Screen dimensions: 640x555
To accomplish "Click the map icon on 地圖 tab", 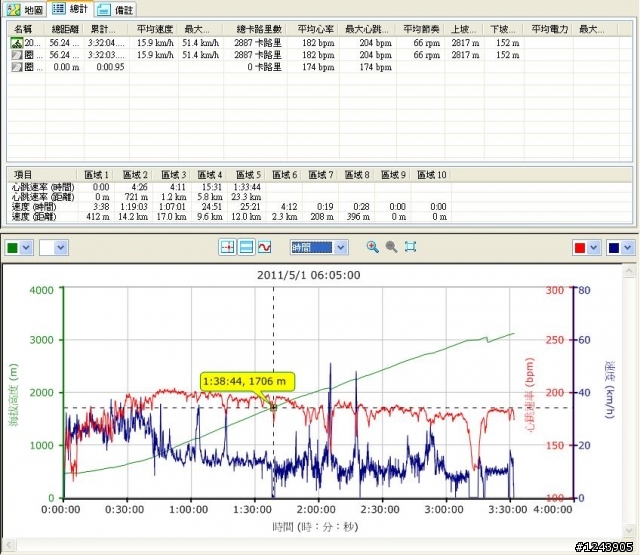I will (14, 9).
